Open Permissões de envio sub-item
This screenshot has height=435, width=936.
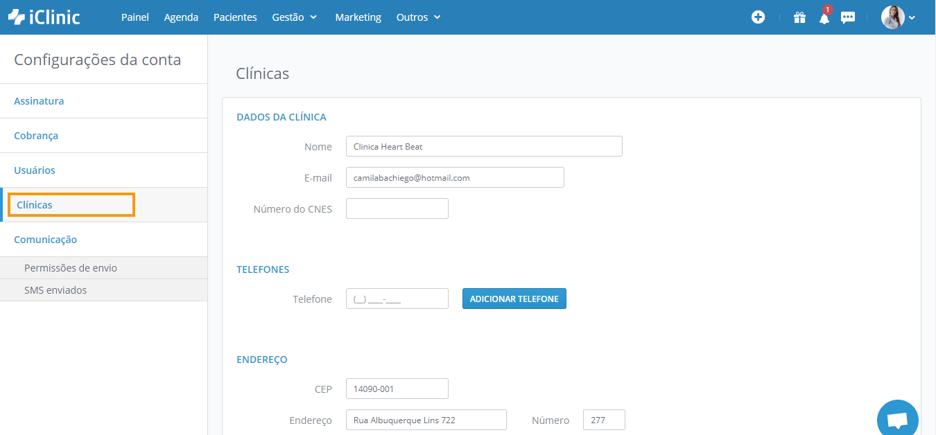(x=70, y=268)
